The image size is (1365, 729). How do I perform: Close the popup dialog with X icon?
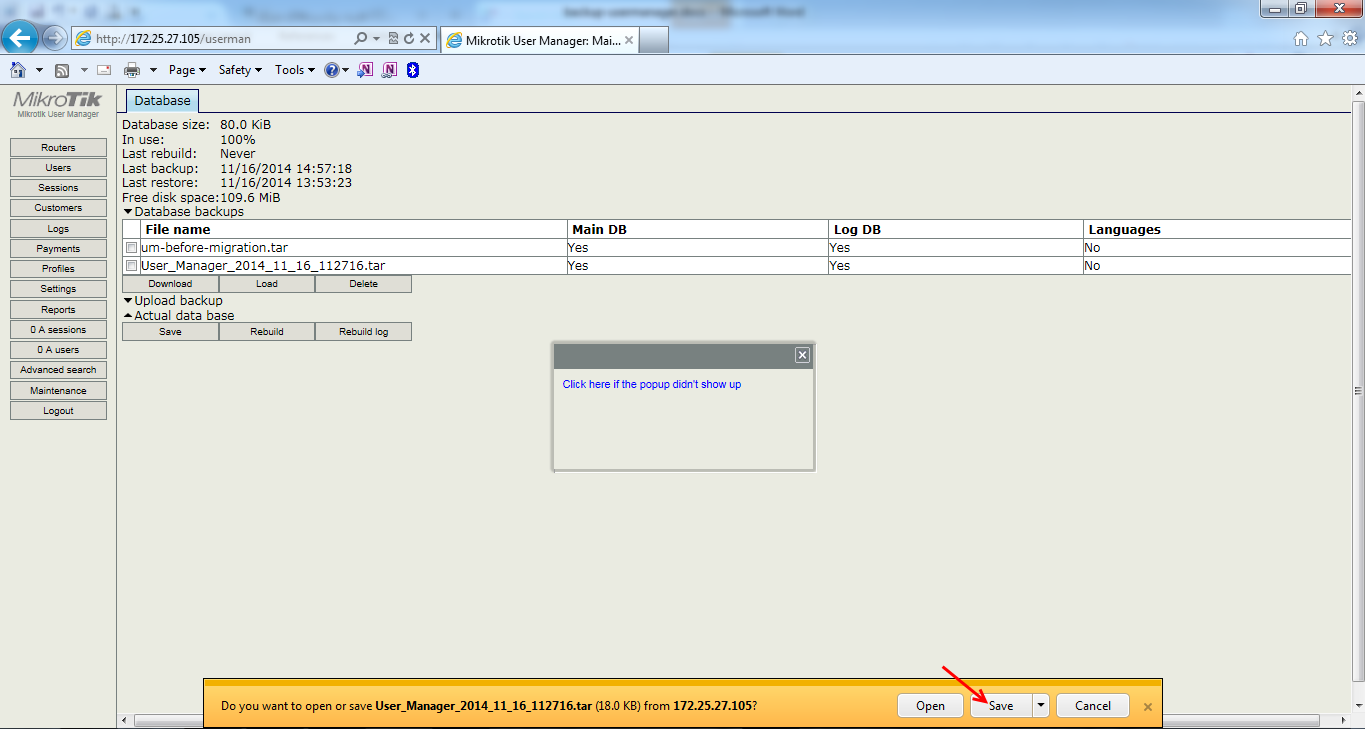point(802,355)
